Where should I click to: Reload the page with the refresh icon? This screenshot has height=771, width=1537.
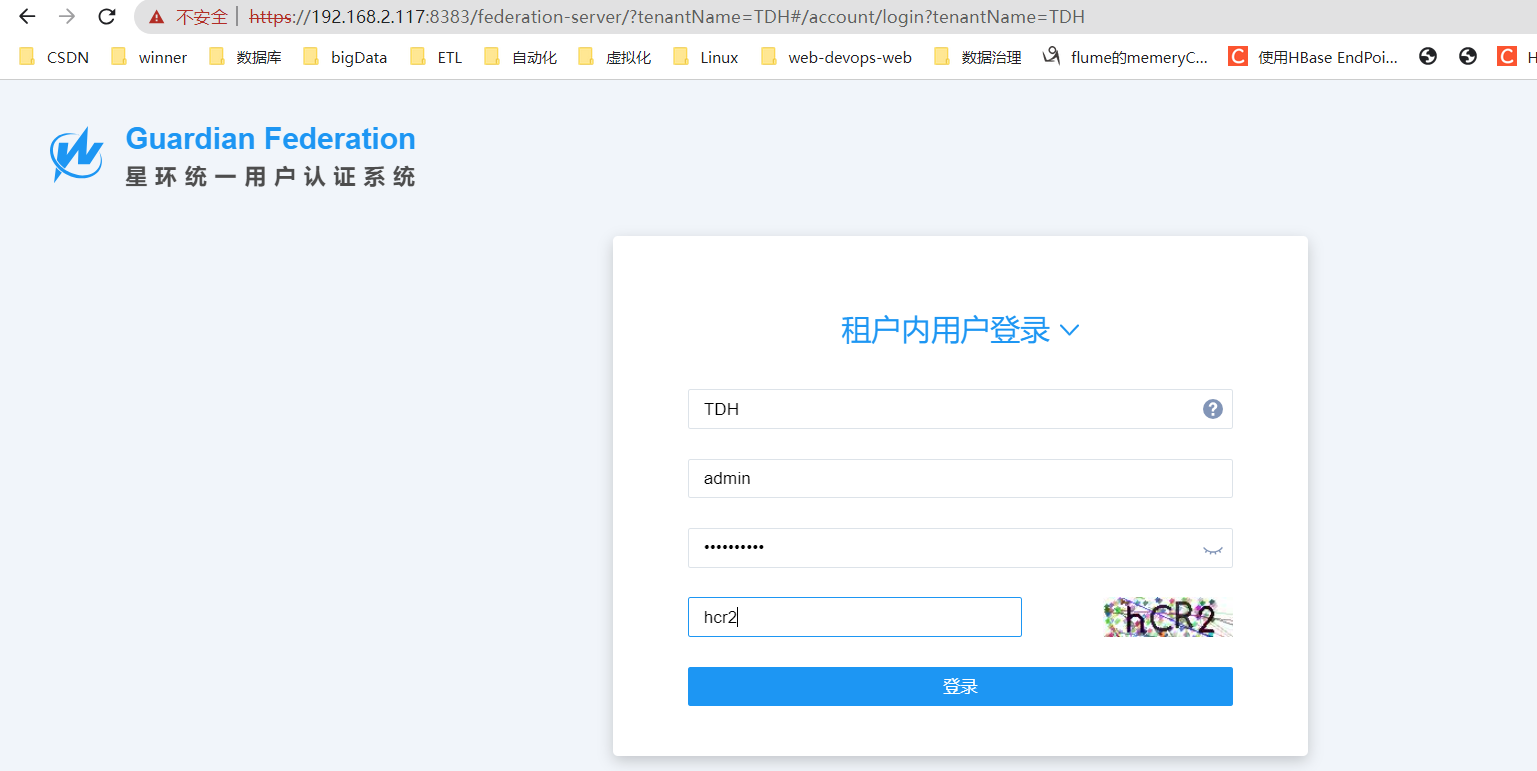[x=107, y=17]
